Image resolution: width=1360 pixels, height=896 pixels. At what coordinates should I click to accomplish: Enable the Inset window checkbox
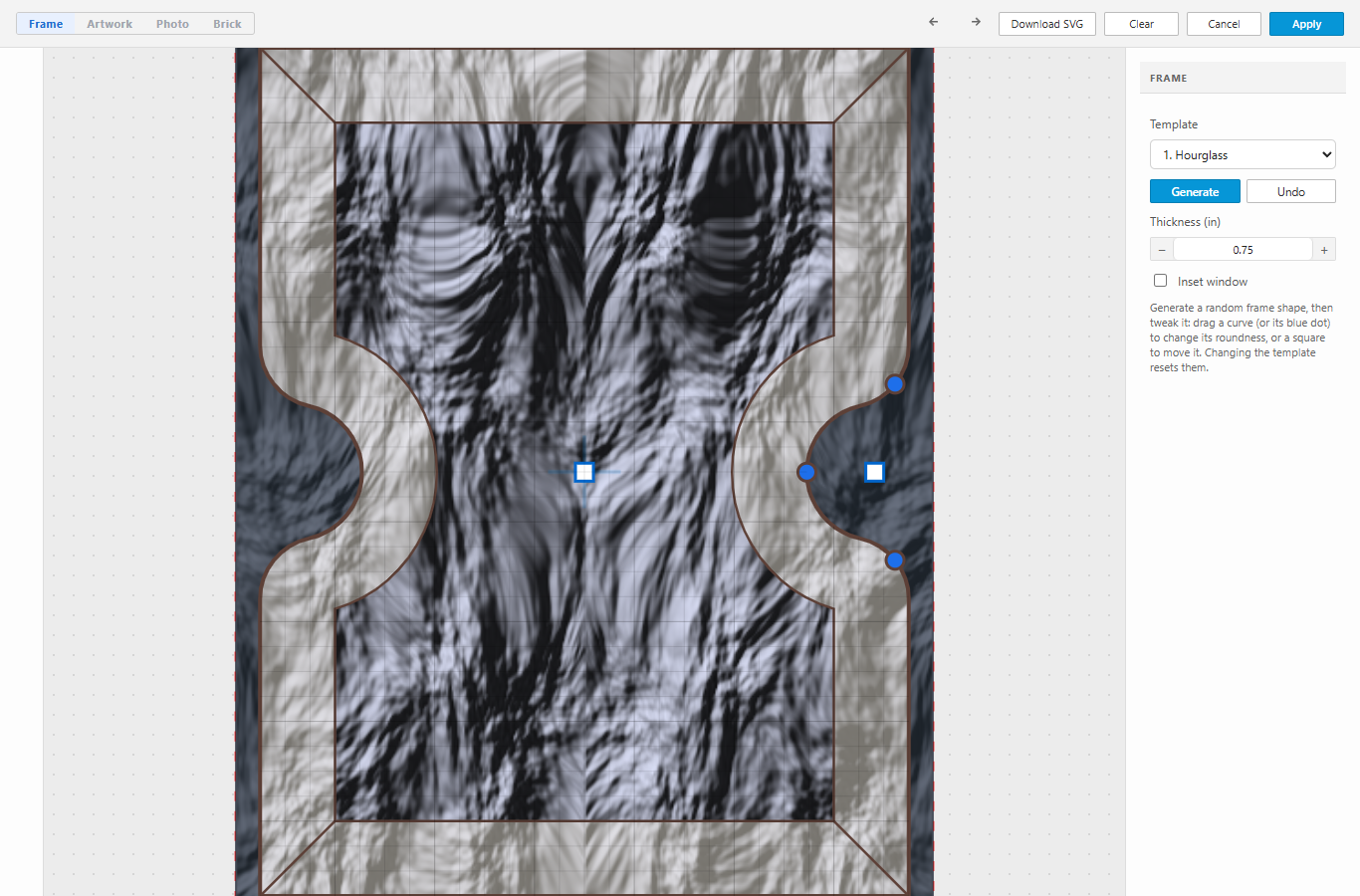point(1160,281)
